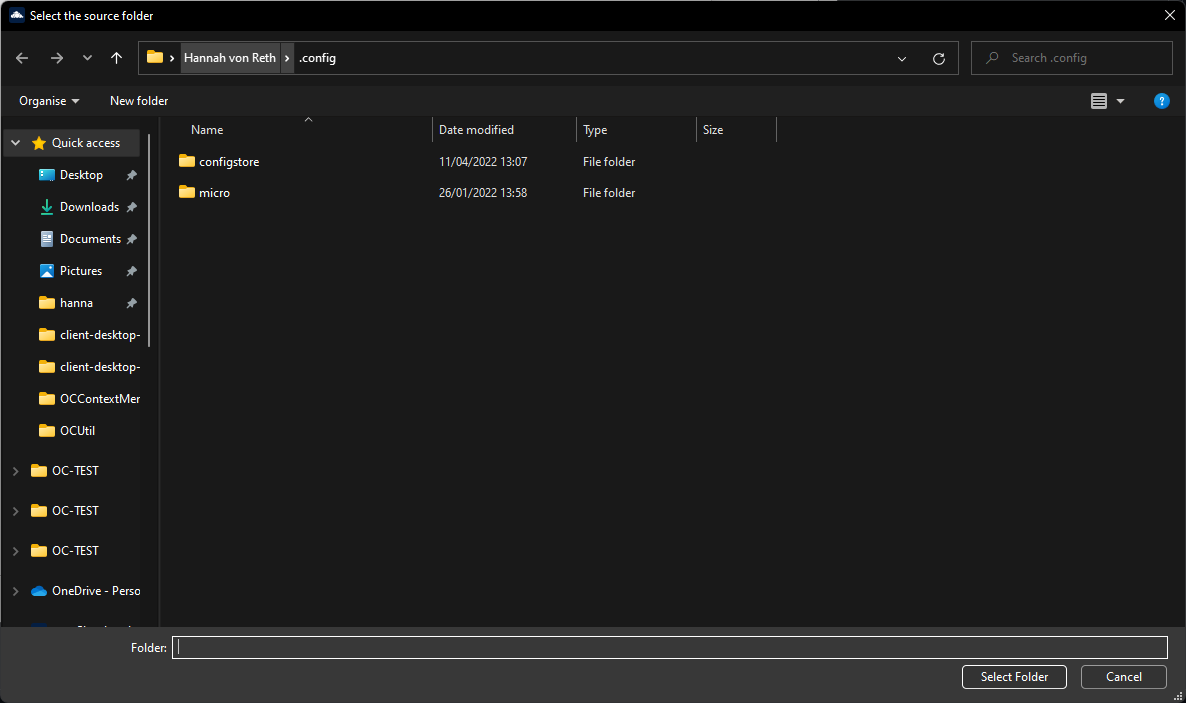
Task: Click the pin icon beside Downloads
Action: click(x=132, y=207)
